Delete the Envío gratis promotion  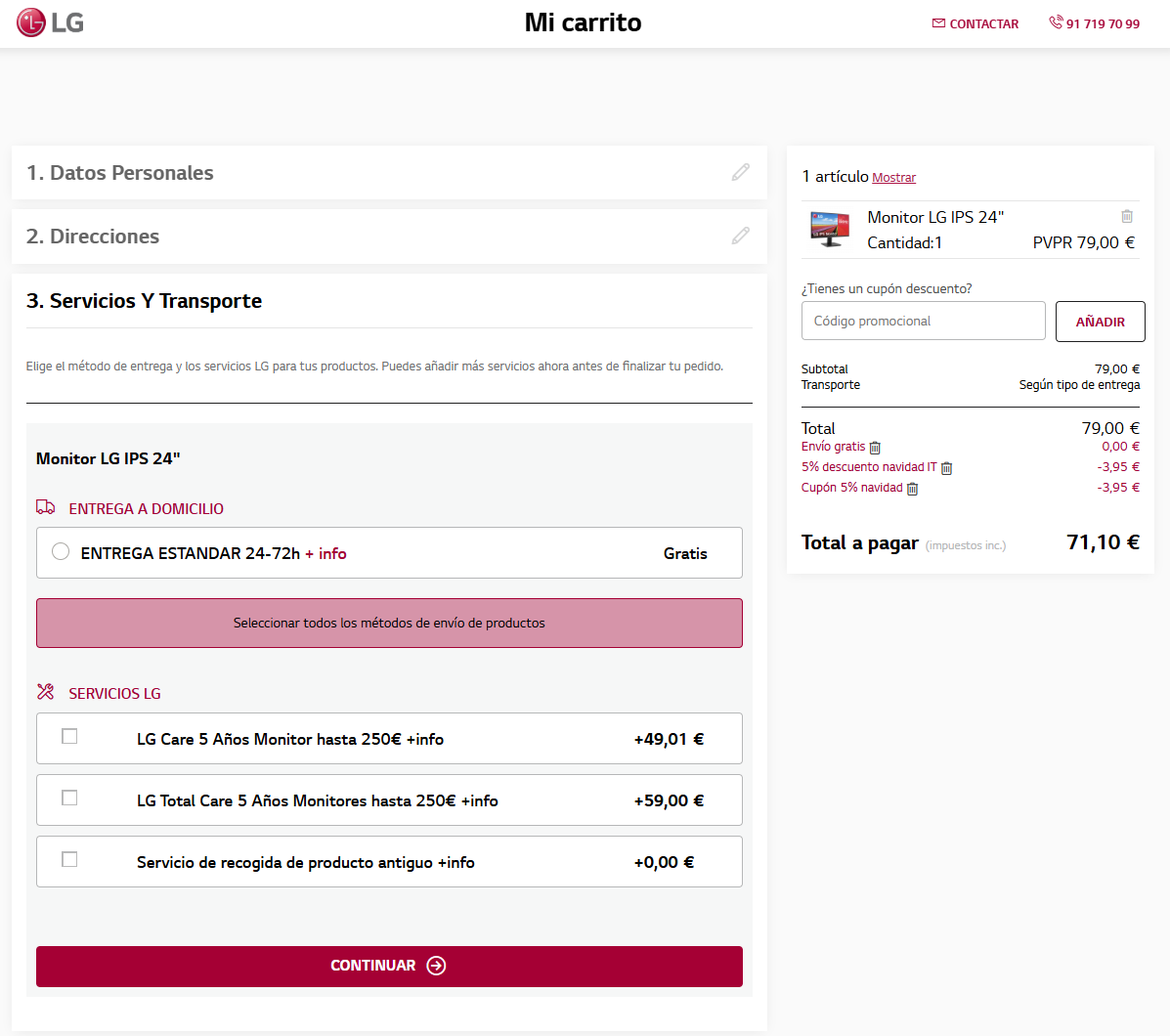(875, 448)
